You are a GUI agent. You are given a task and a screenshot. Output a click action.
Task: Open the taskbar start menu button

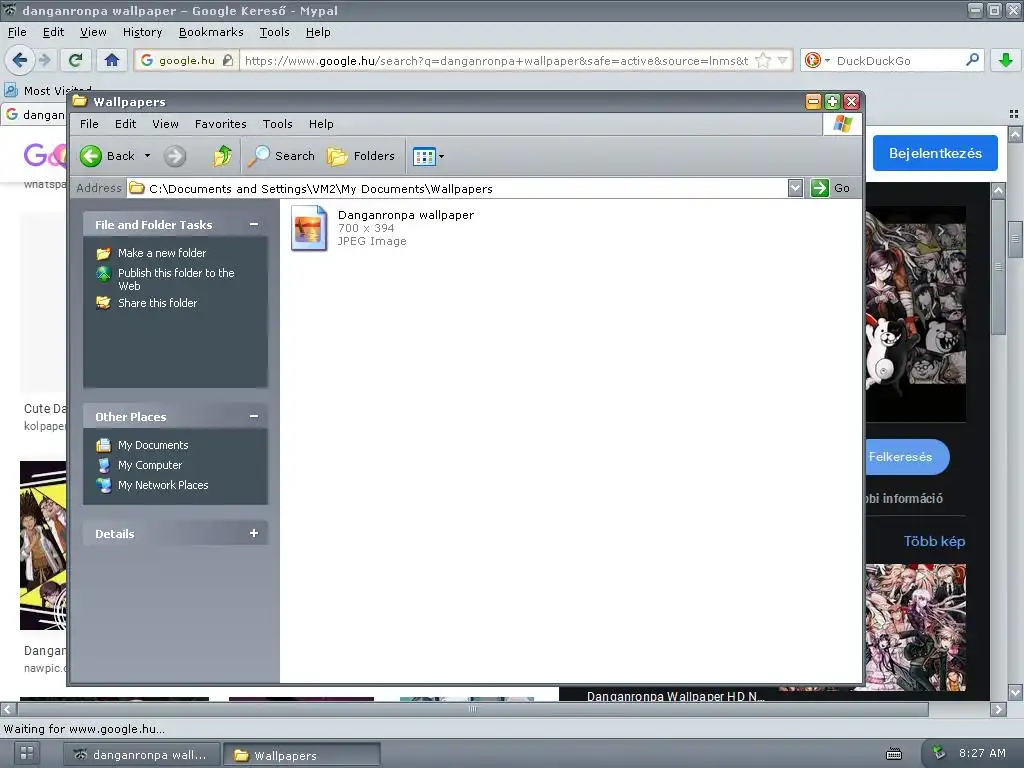(27, 752)
